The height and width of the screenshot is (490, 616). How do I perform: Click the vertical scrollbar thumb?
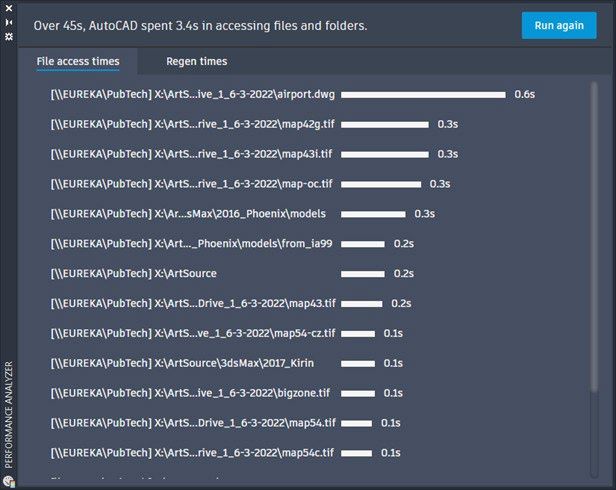(594, 237)
